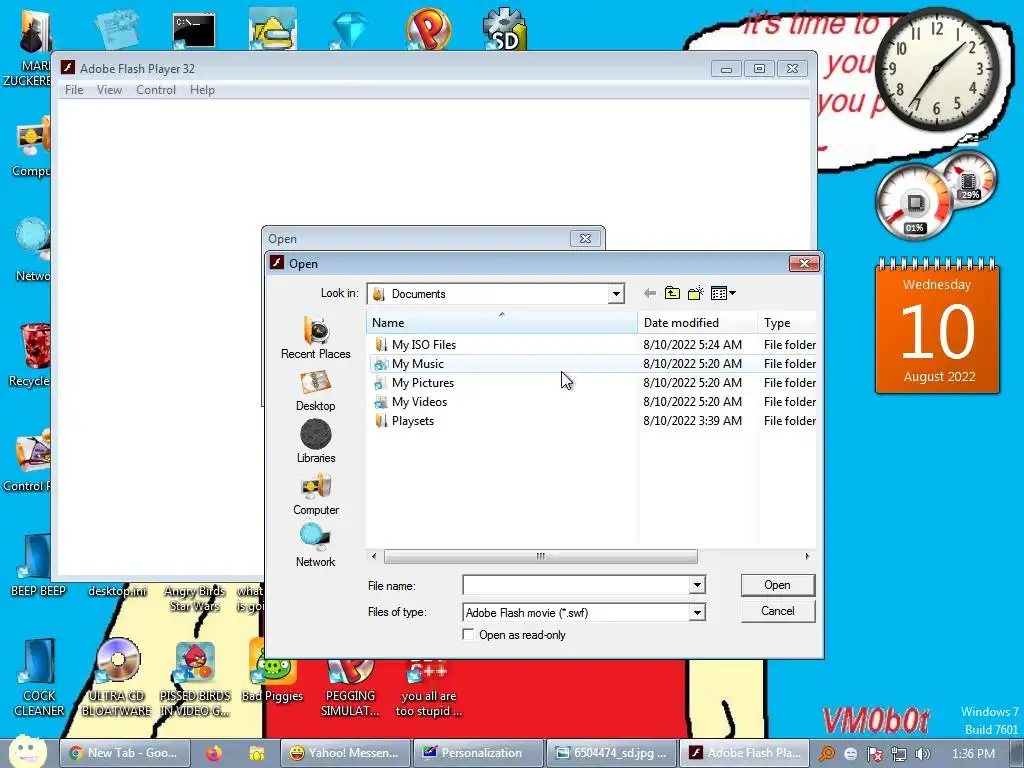Click left arrow of file list scrollbar
1024x768 pixels.
[374, 556]
